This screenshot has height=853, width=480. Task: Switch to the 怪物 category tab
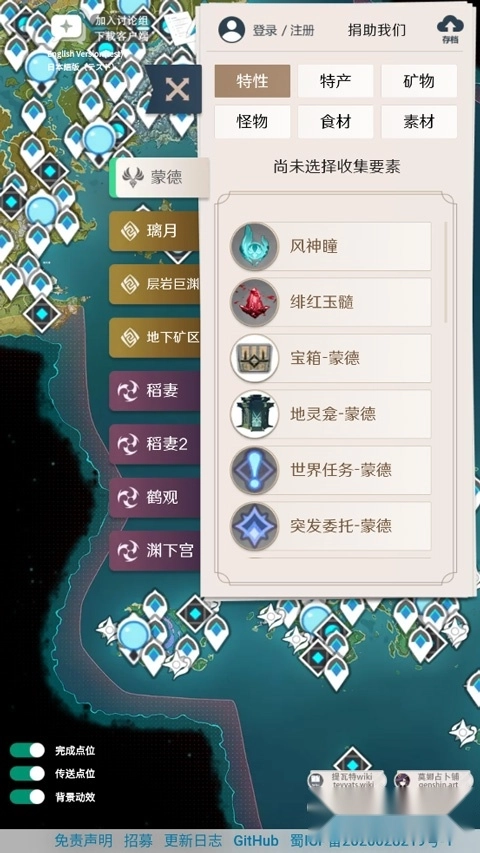[x=252, y=122]
